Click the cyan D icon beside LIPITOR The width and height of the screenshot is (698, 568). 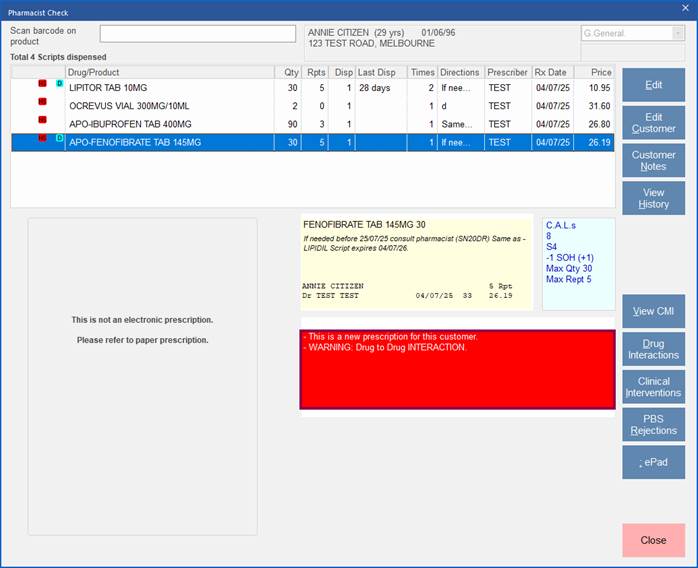point(60,83)
